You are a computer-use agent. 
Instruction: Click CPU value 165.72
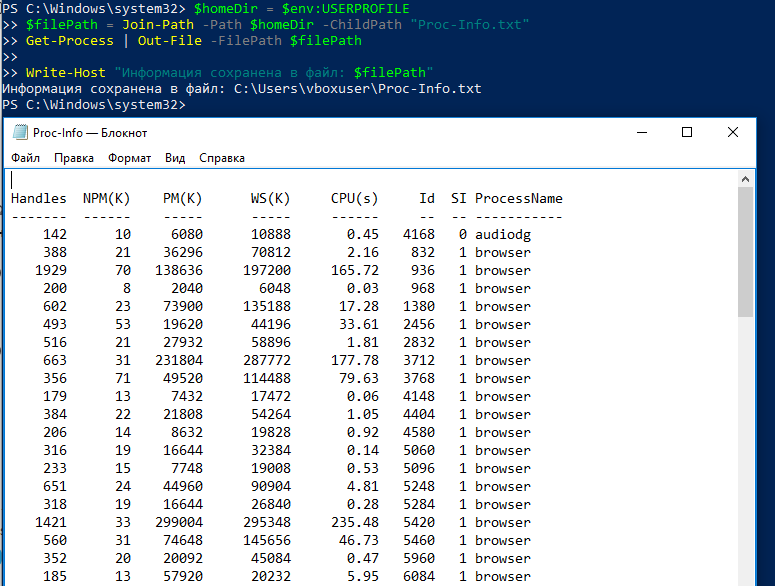click(354, 270)
